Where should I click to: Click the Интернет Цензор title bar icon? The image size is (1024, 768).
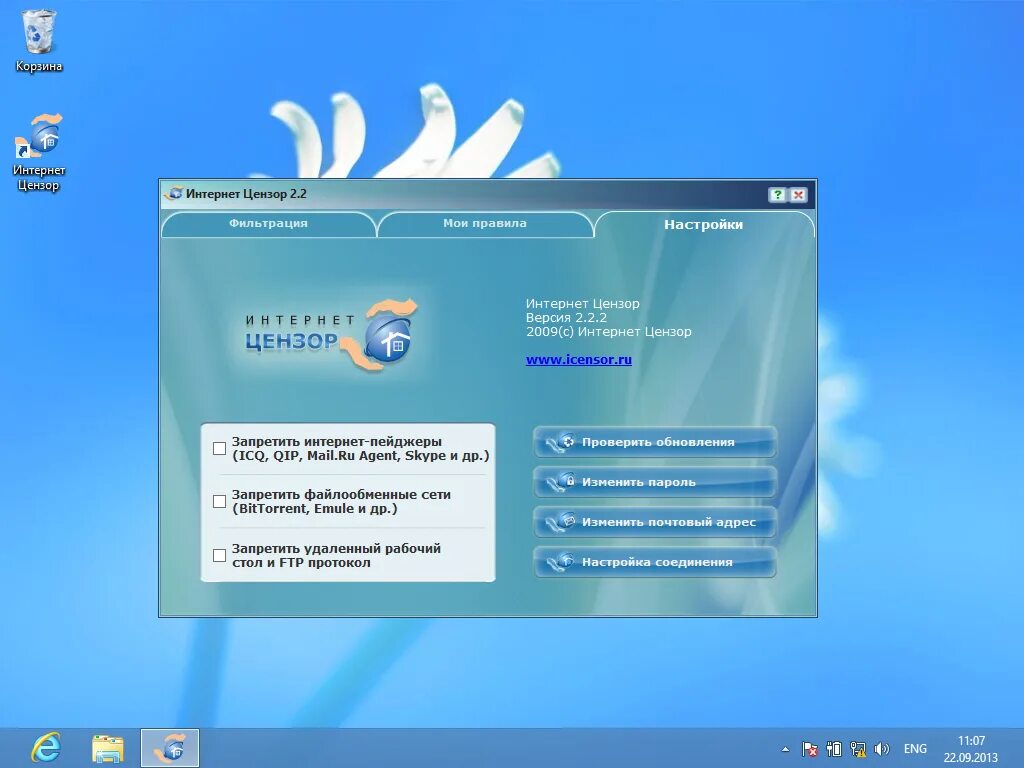[174, 194]
